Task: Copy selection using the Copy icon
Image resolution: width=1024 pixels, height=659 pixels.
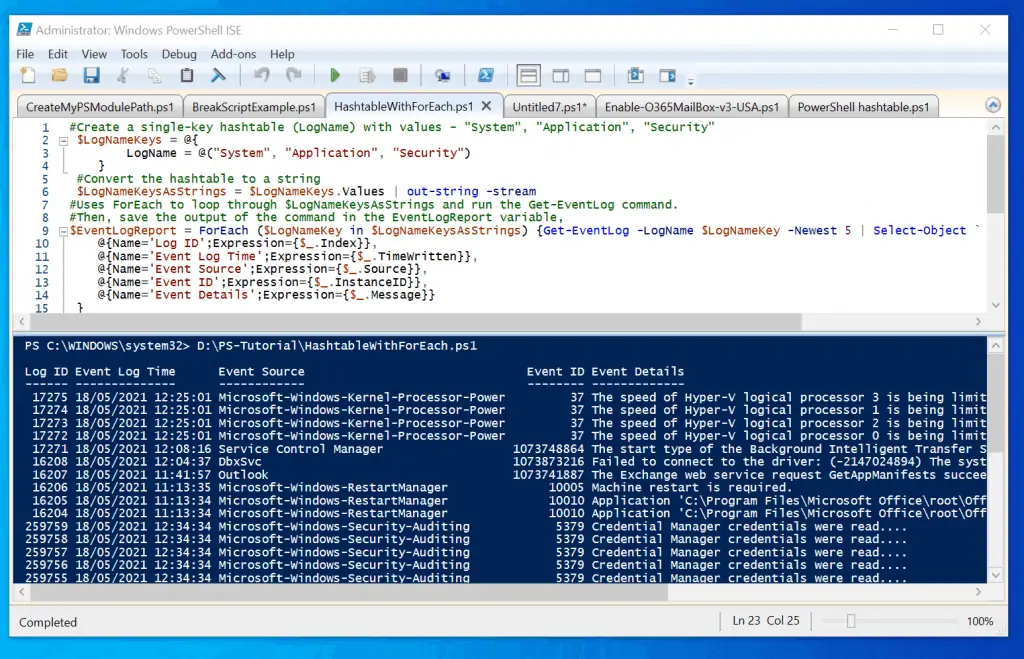Action: 155,76
